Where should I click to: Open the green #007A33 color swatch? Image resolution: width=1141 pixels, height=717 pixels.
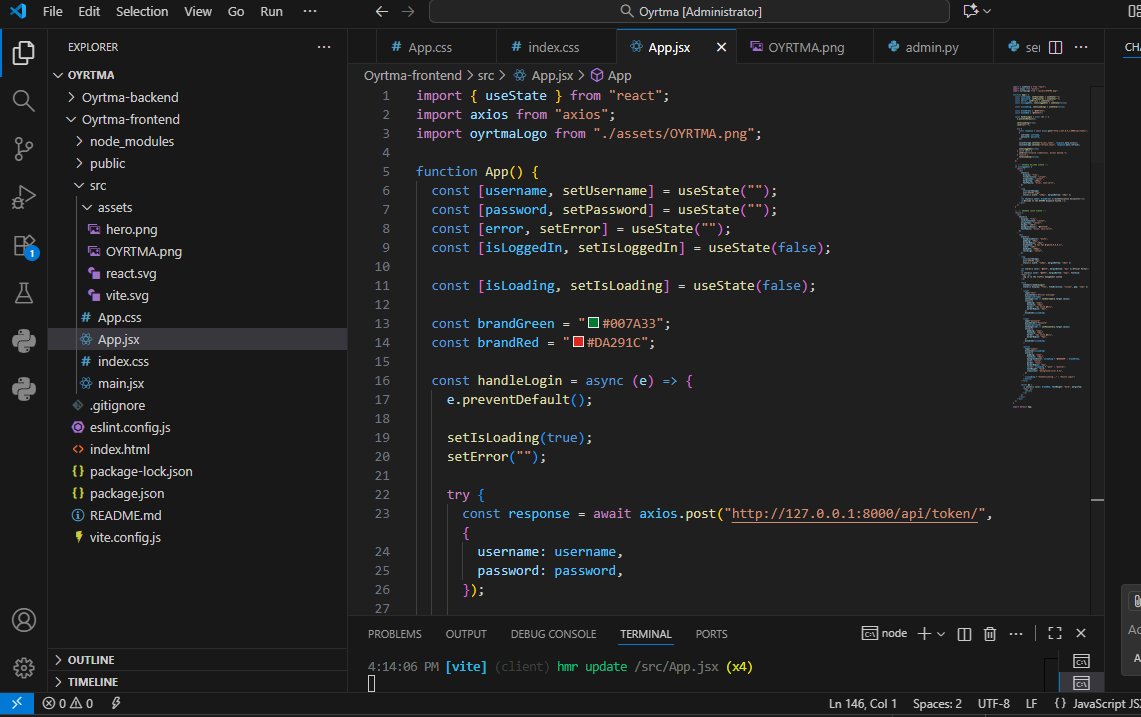[593, 323]
